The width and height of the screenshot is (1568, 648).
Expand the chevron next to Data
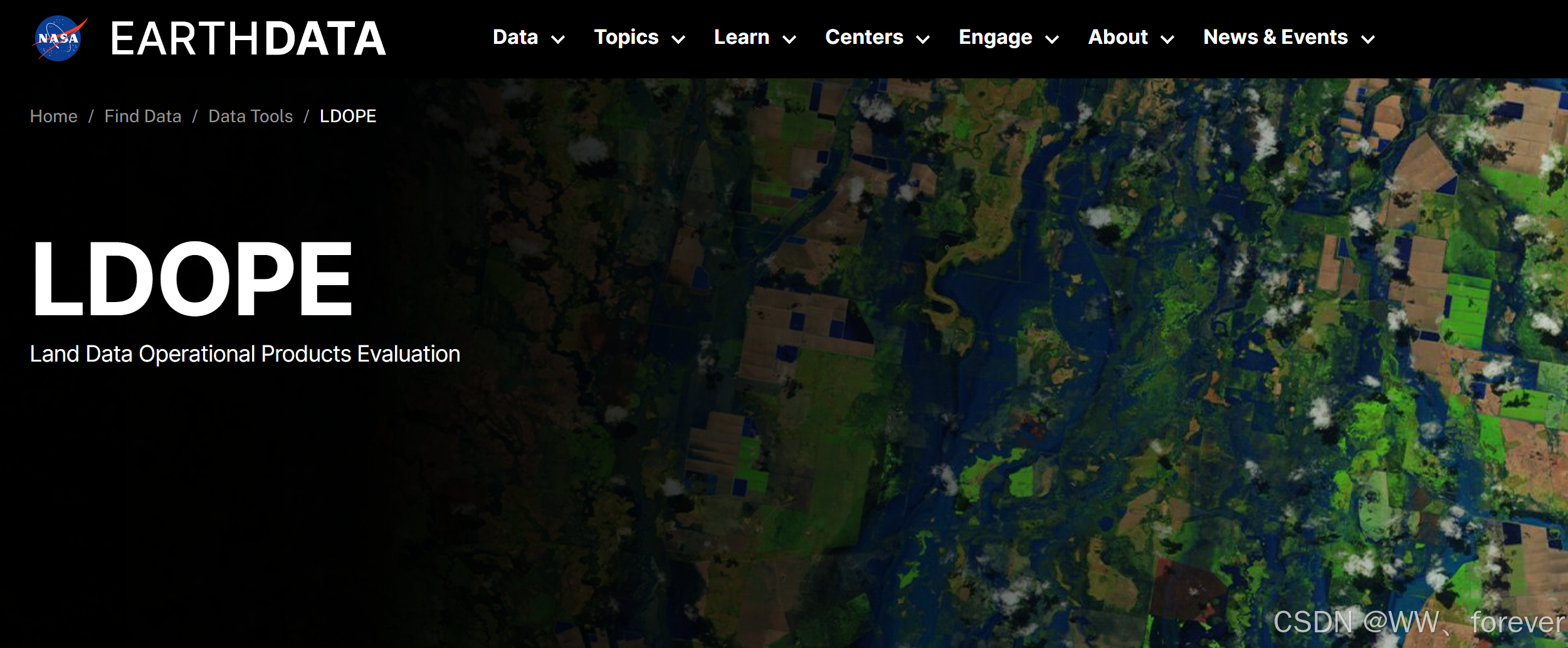pyautogui.click(x=558, y=39)
